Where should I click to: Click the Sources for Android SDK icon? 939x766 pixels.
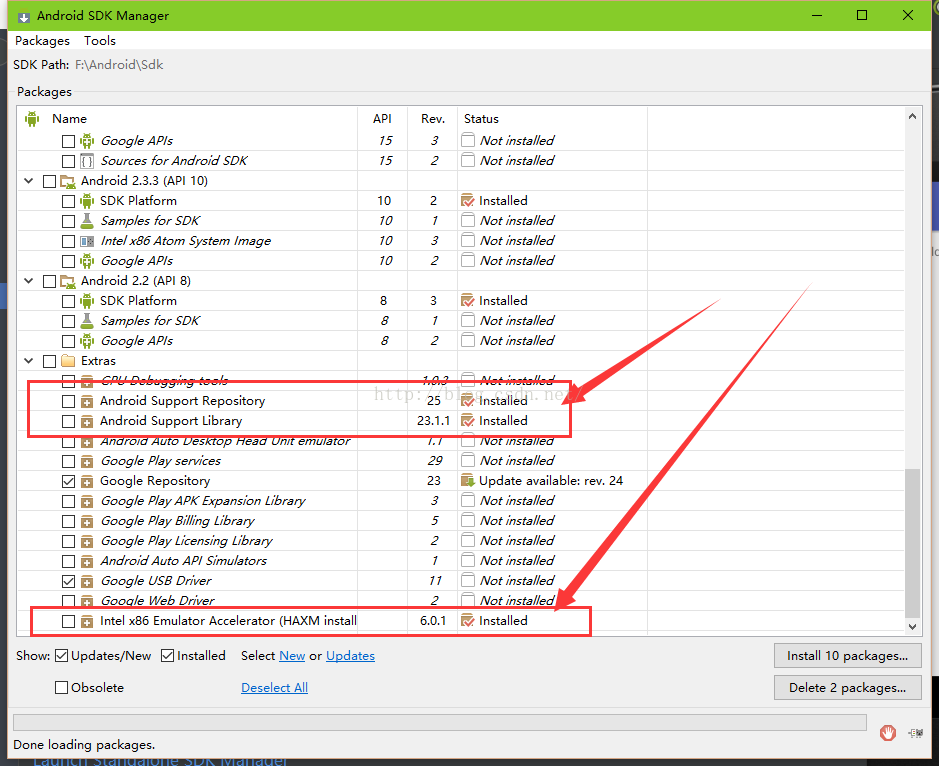(x=87, y=161)
